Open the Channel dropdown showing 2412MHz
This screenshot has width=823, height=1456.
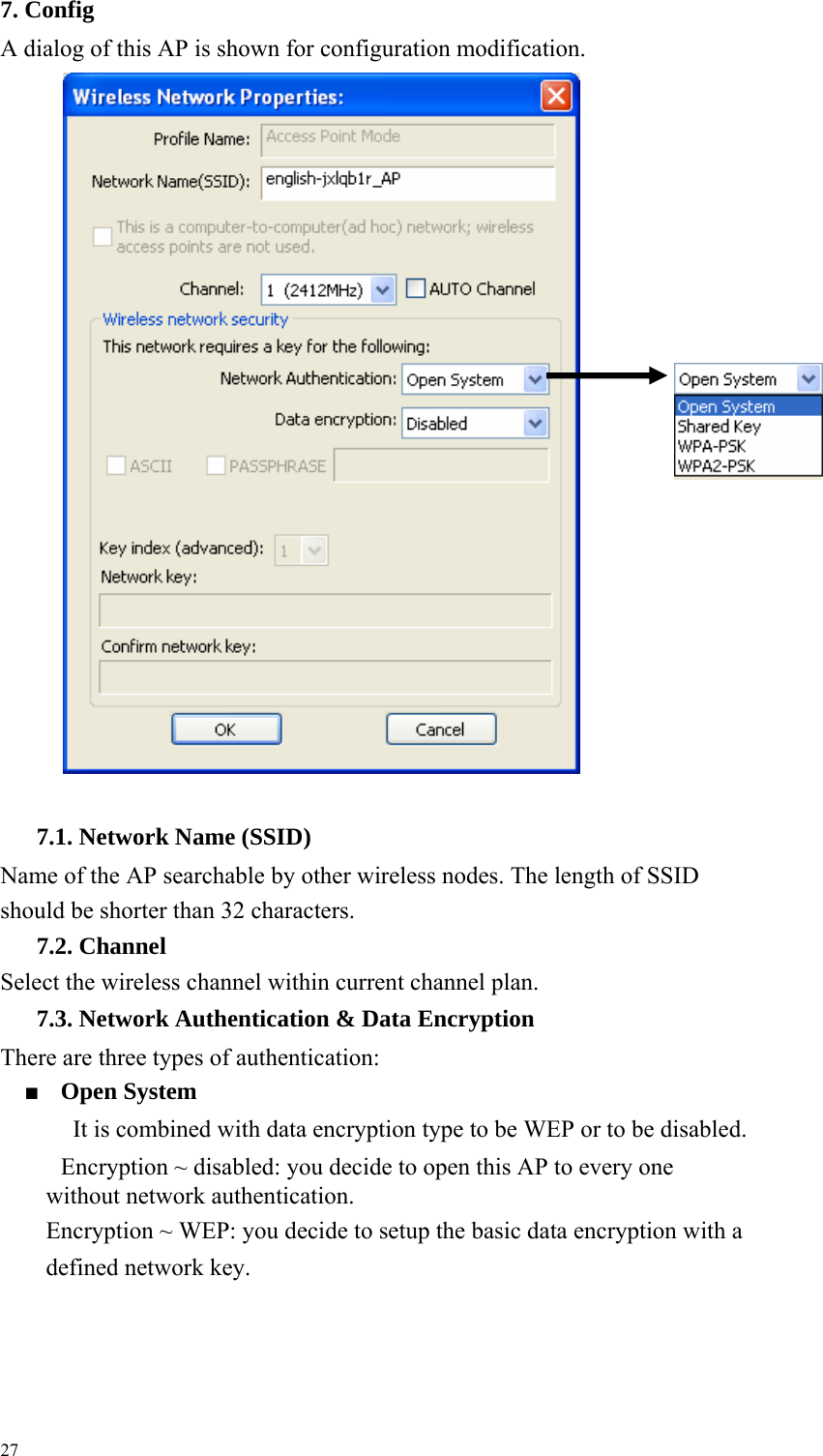[329, 289]
